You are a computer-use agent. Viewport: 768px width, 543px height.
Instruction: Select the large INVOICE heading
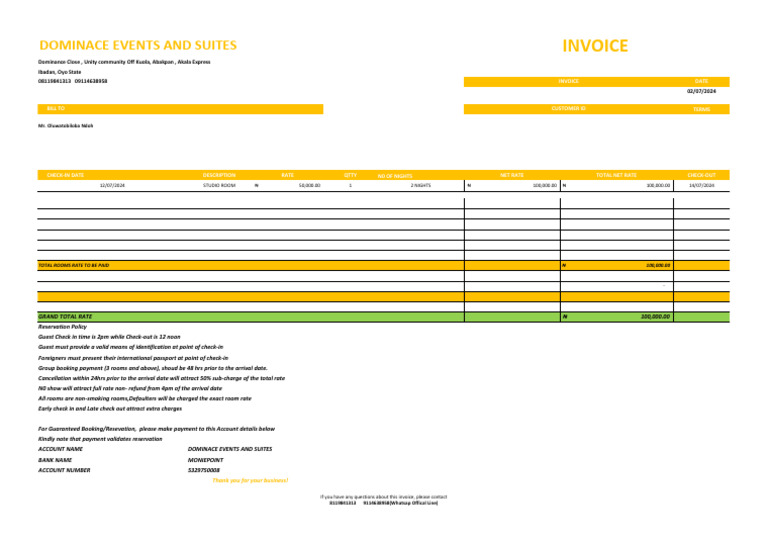pos(595,46)
